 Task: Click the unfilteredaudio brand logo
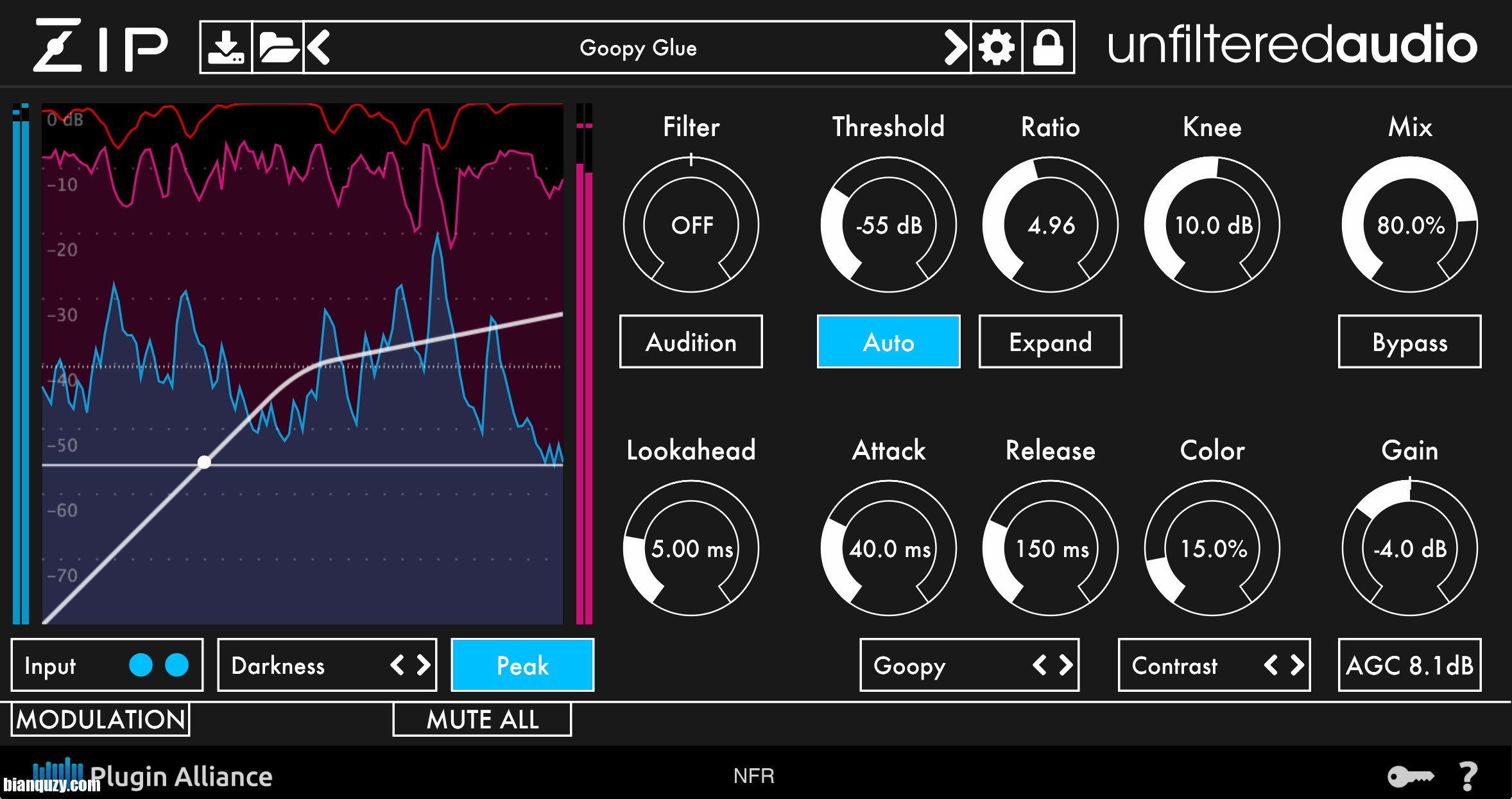click(x=1293, y=45)
